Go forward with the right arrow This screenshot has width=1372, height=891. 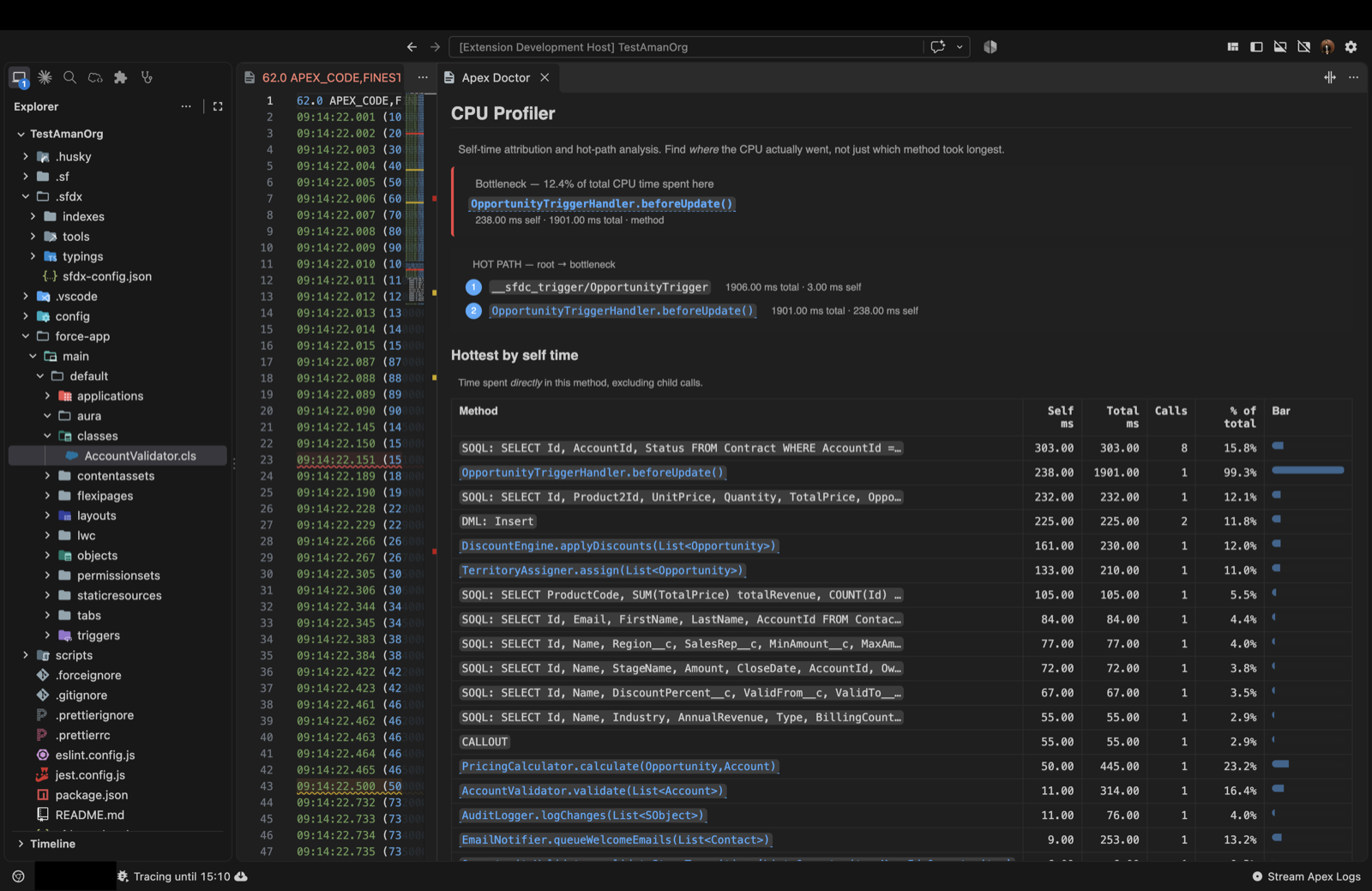(x=435, y=47)
